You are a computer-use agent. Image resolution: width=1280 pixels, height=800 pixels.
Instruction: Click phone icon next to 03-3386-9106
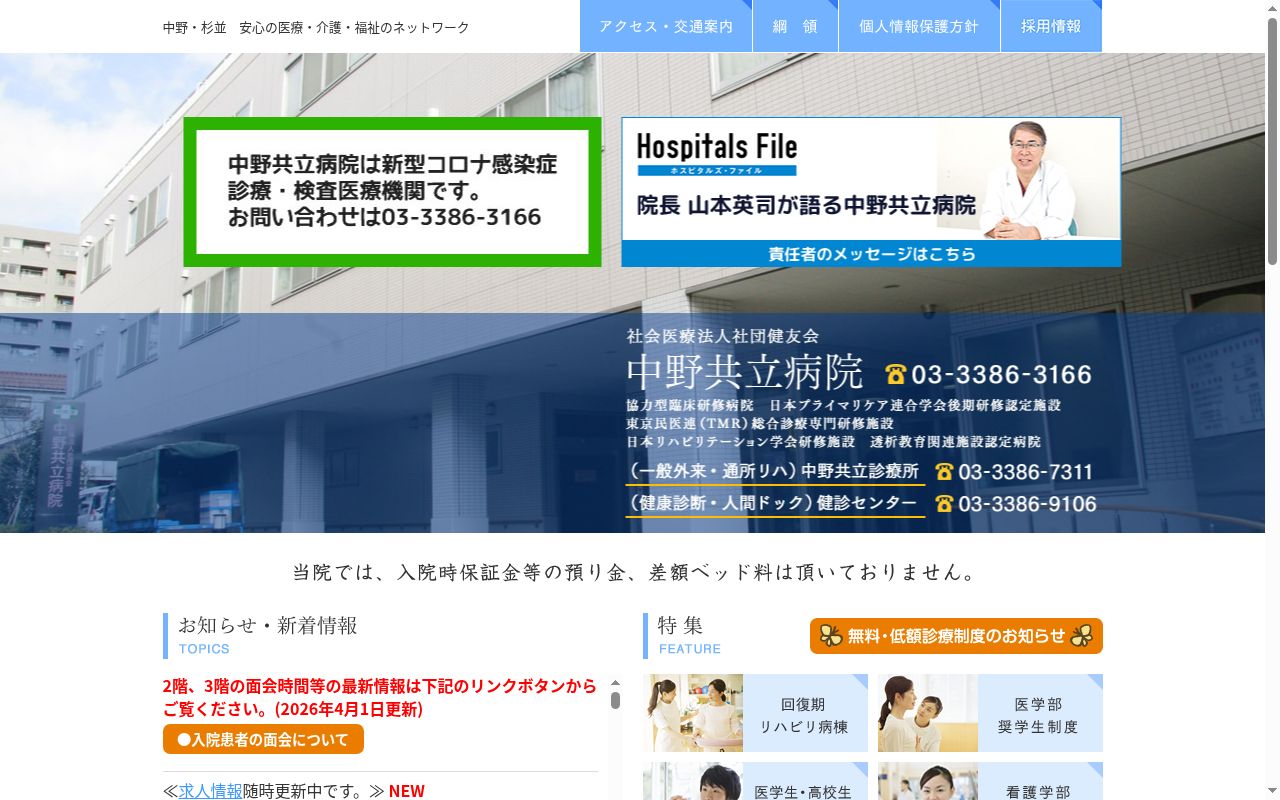[944, 504]
